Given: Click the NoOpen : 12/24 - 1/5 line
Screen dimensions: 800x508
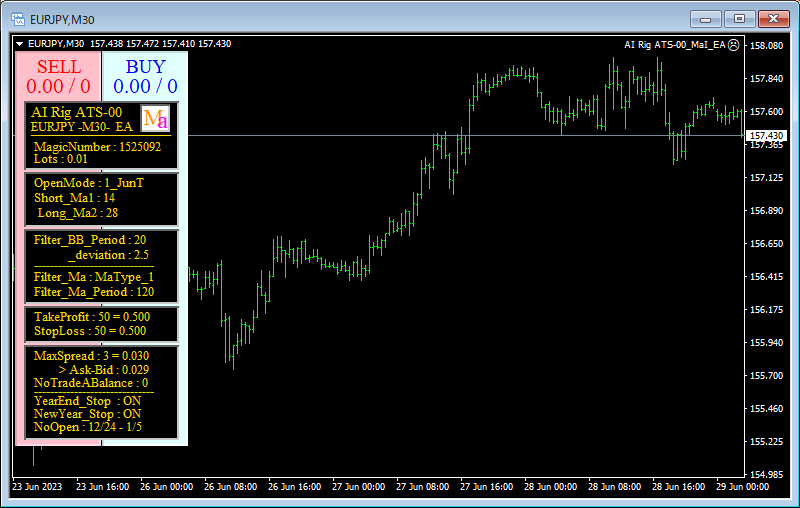Looking at the screenshot, I should 88,427.
